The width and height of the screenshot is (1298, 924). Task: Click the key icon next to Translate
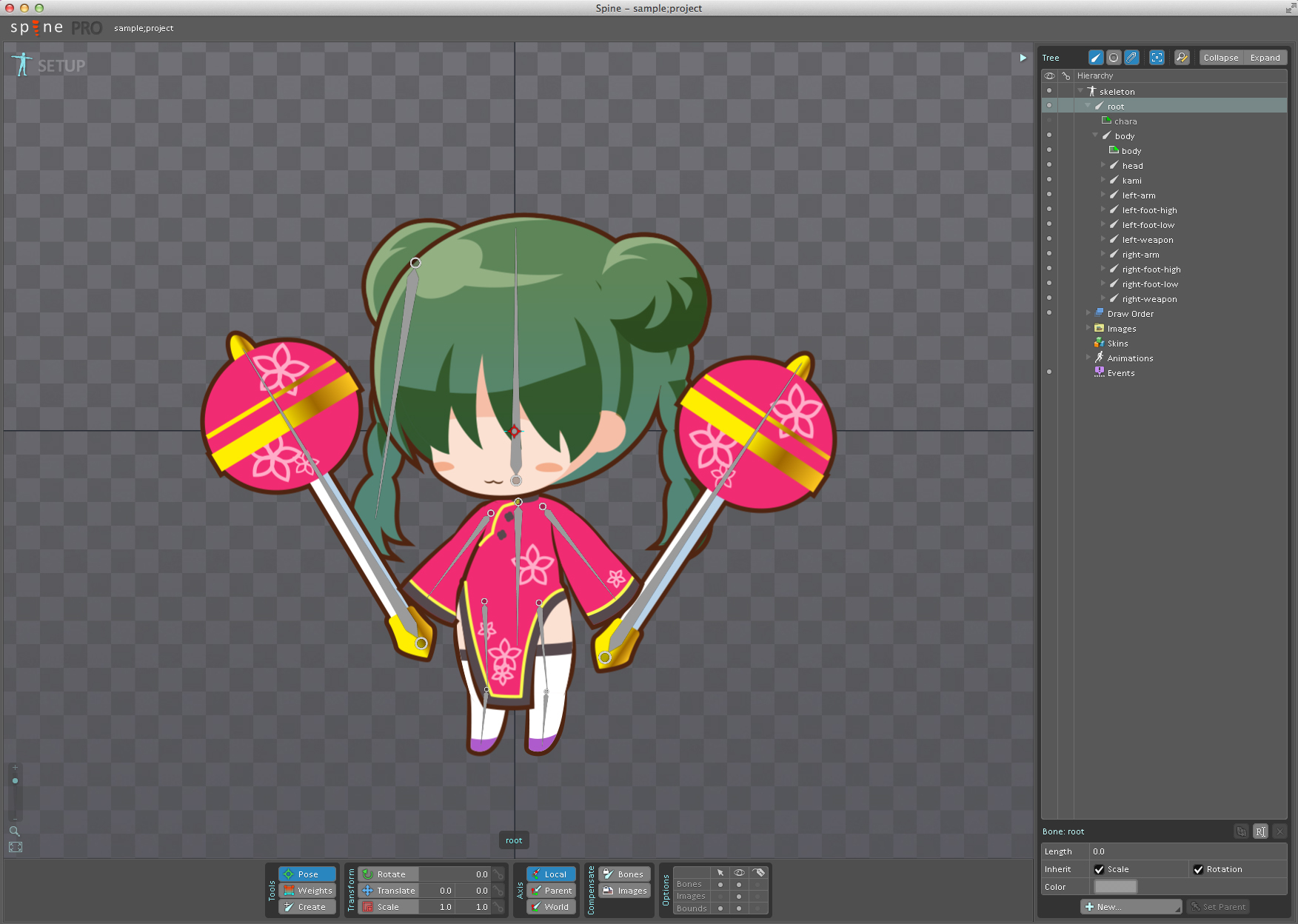[x=499, y=891]
